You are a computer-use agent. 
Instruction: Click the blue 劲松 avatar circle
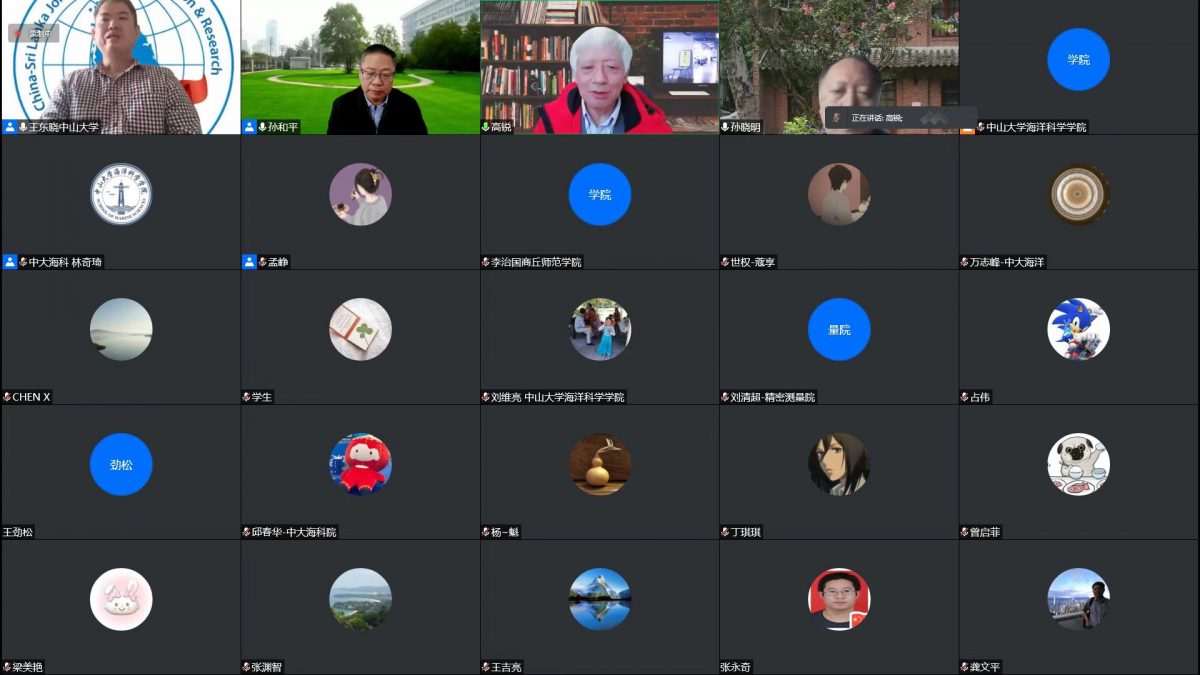121,464
